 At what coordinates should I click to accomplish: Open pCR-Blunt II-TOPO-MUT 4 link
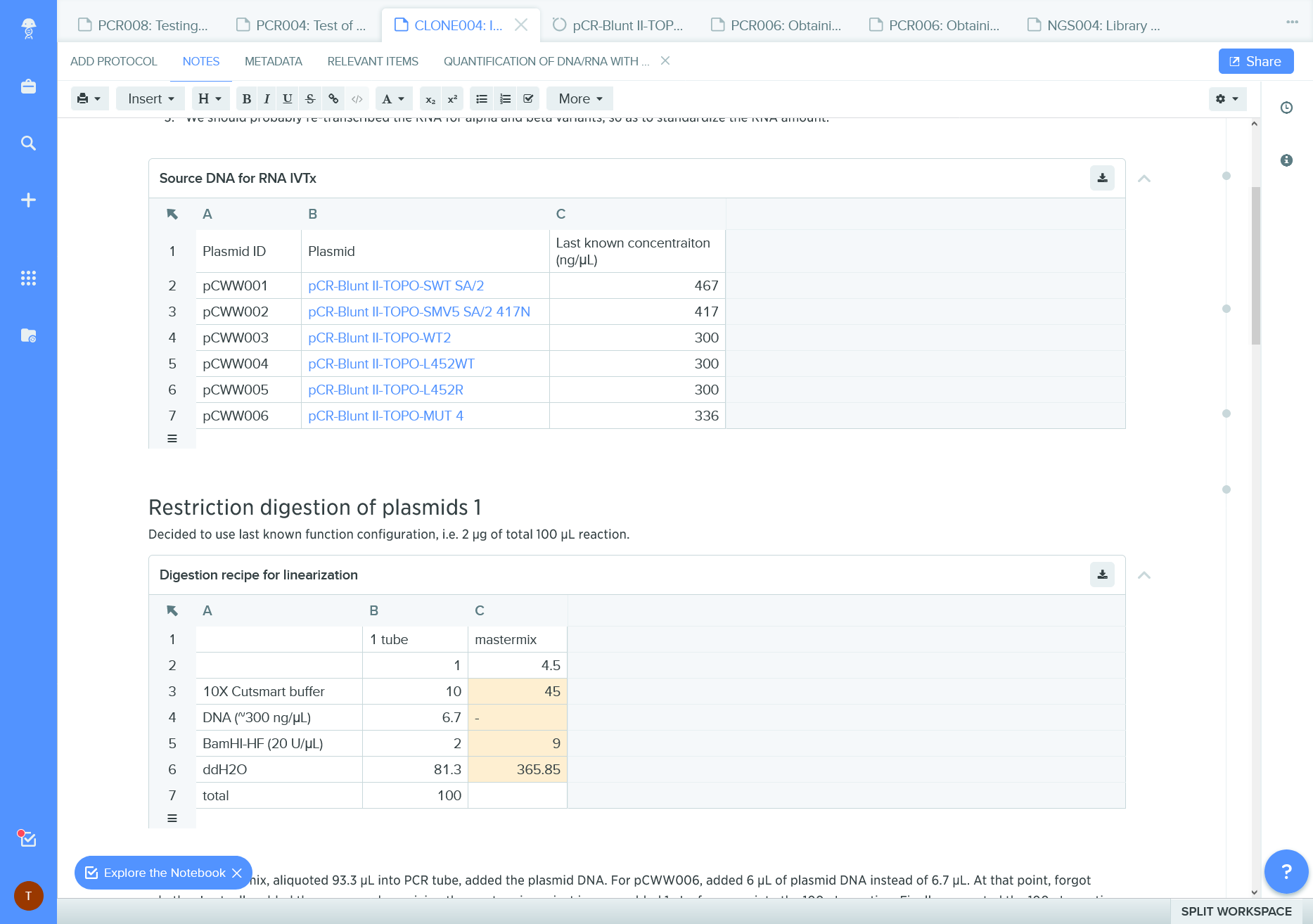coord(385,416)
